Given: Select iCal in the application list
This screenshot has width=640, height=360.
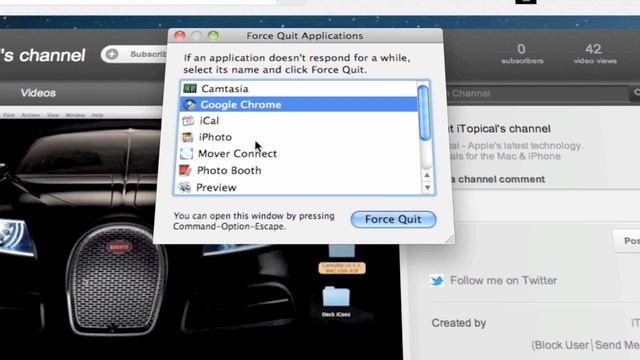Looking at the screenshot, I should pos(298,120).
